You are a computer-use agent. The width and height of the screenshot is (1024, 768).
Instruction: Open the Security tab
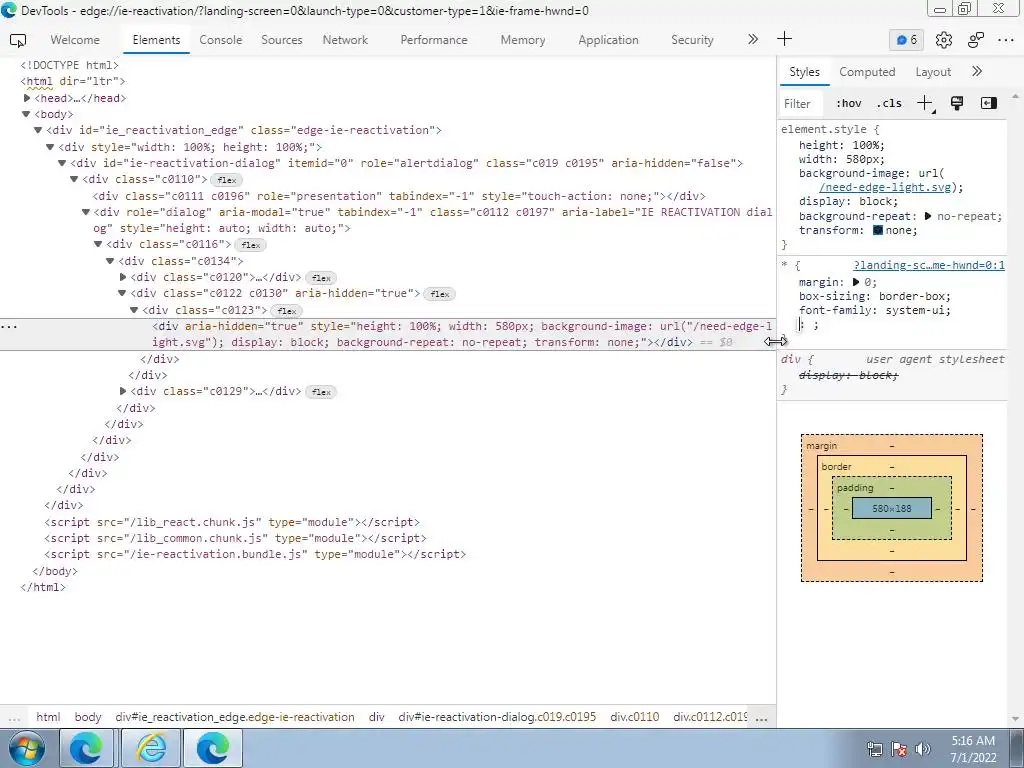(692, 40)
